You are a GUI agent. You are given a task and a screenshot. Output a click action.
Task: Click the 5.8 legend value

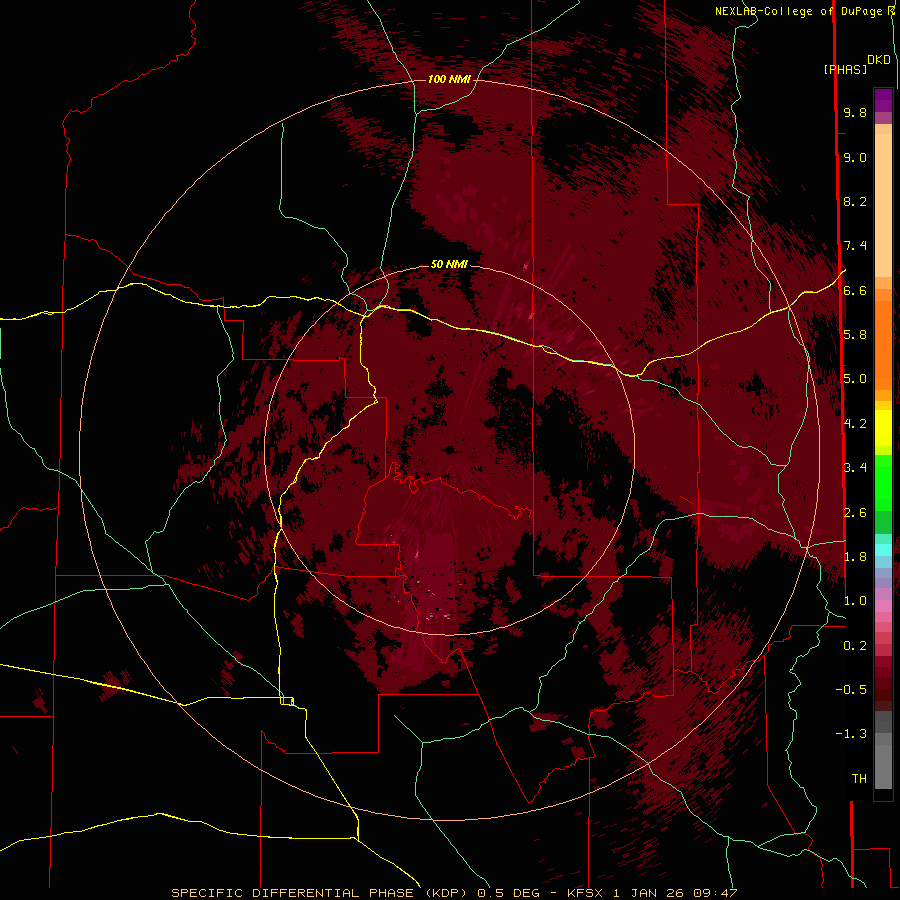[x=855, y=335]
